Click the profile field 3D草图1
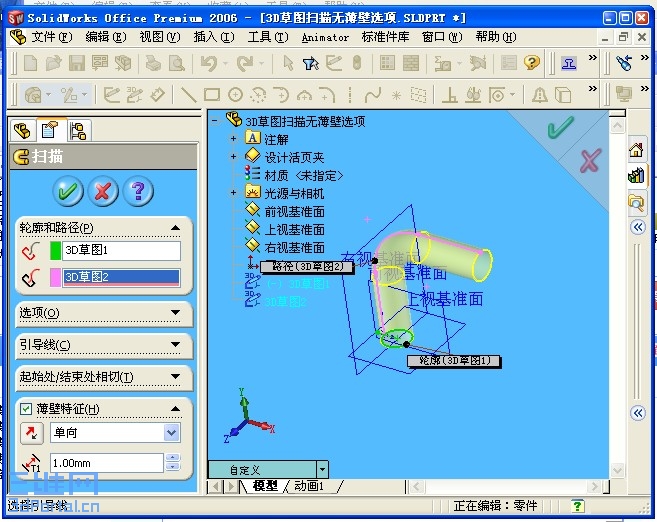 [122, 251]
